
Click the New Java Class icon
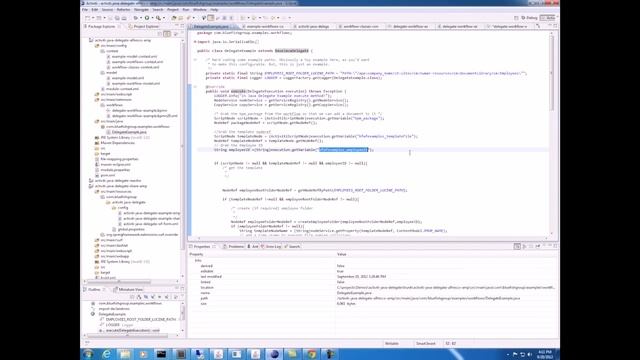point(180,18)
